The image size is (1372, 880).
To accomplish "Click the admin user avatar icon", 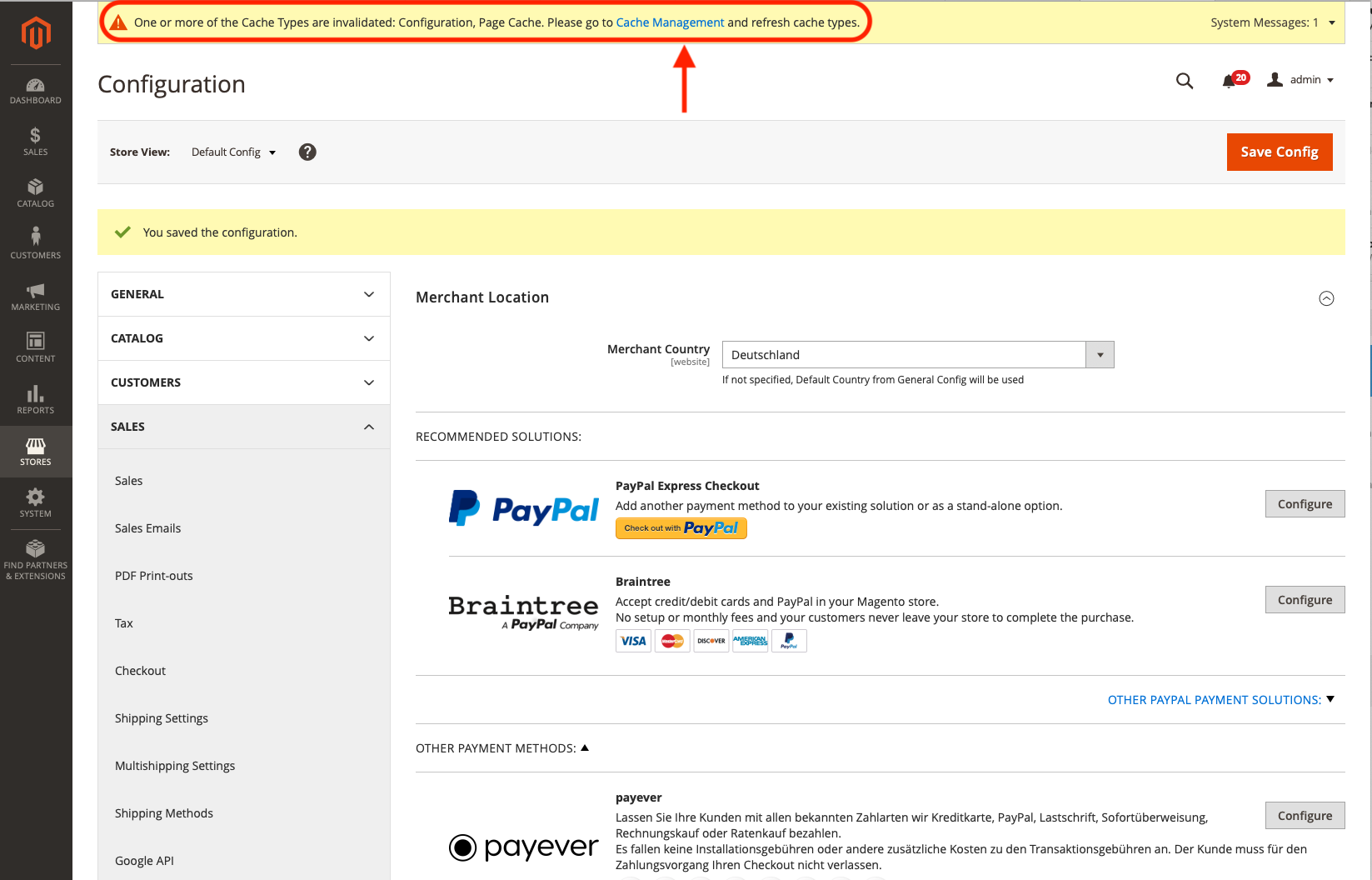I will point(1275,80).
